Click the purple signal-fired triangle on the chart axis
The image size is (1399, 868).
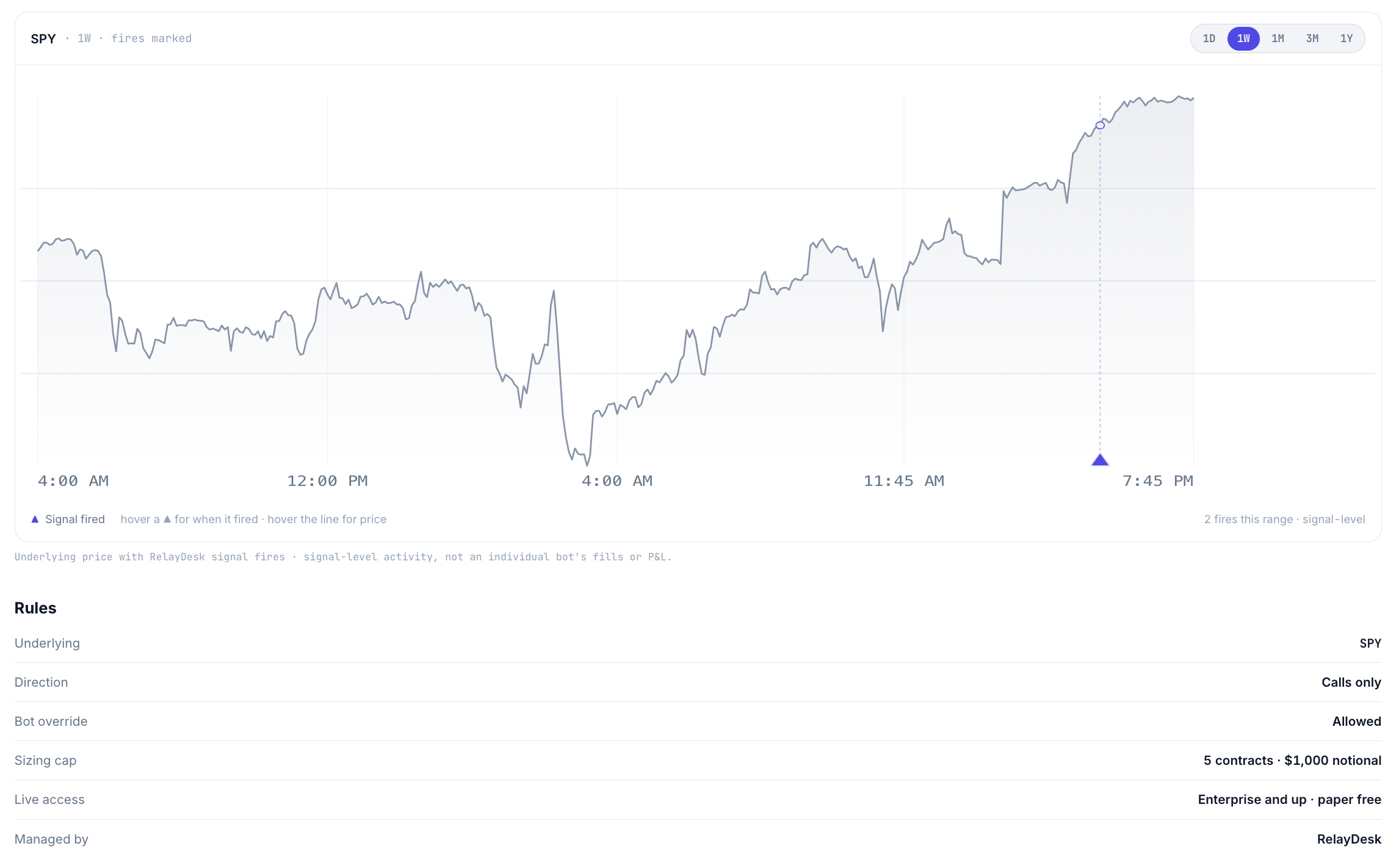click(x=1100, y=460)
